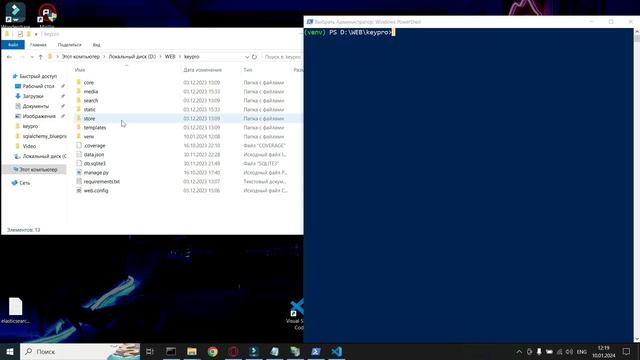640x360 pixels.
Task: Open the Video quick access folder
Action: point(29,146)
